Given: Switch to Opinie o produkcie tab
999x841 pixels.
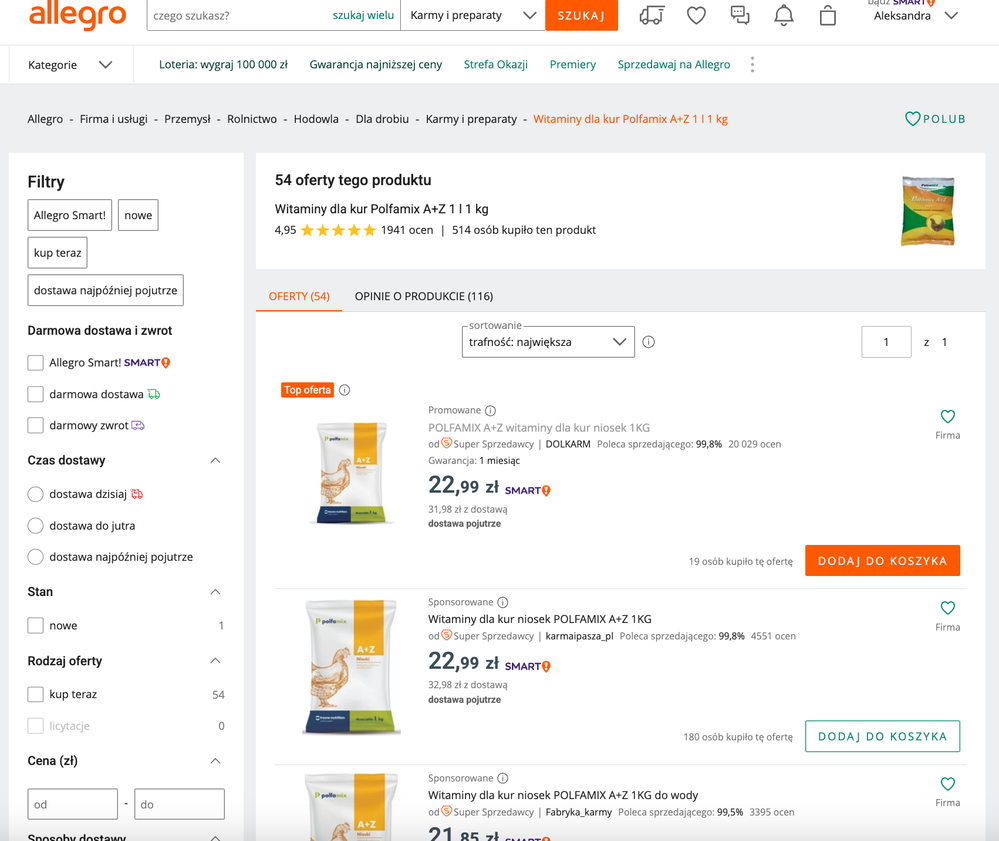Looking at the screenshot, I should [423, 296].
